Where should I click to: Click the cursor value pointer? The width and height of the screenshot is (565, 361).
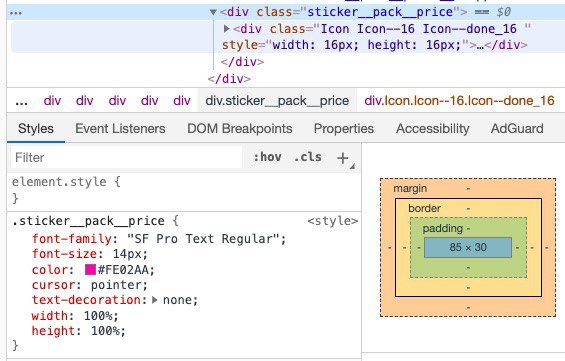pyautogui.click(x=116, y=285)
